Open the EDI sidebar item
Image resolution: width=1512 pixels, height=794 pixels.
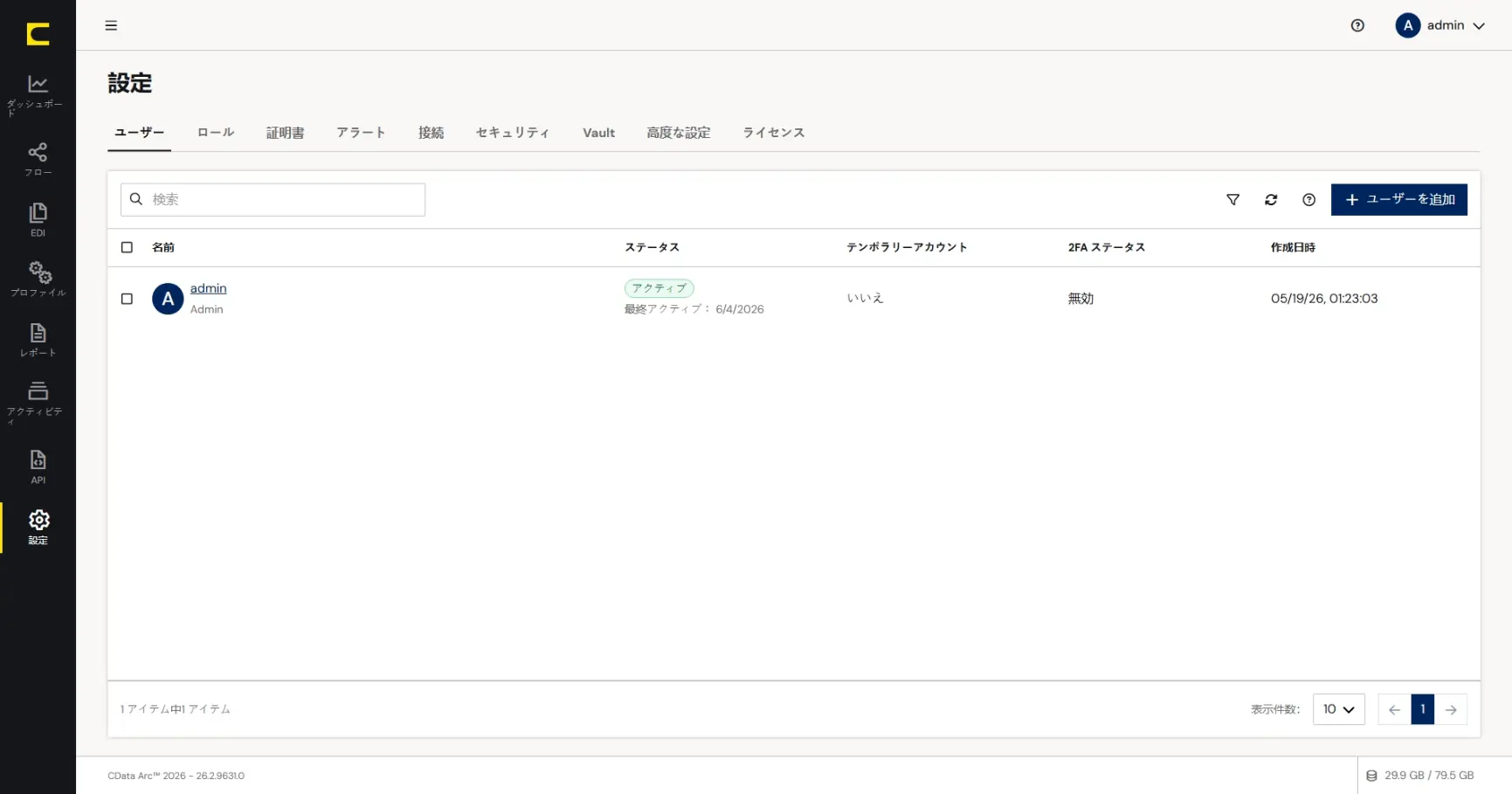tap(38, 220)
